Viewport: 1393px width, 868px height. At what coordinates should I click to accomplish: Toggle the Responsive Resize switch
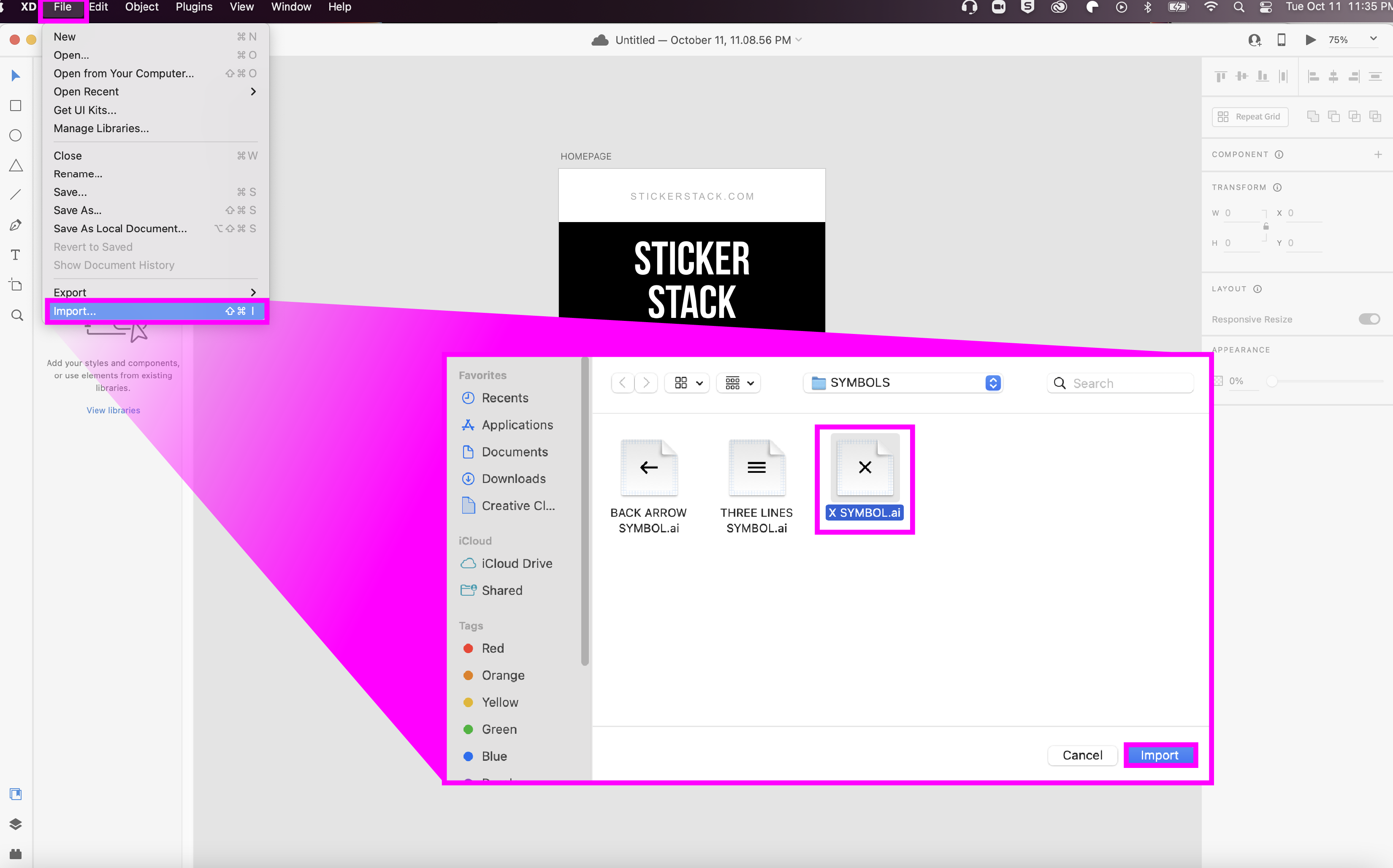[x=1369, y=319]
